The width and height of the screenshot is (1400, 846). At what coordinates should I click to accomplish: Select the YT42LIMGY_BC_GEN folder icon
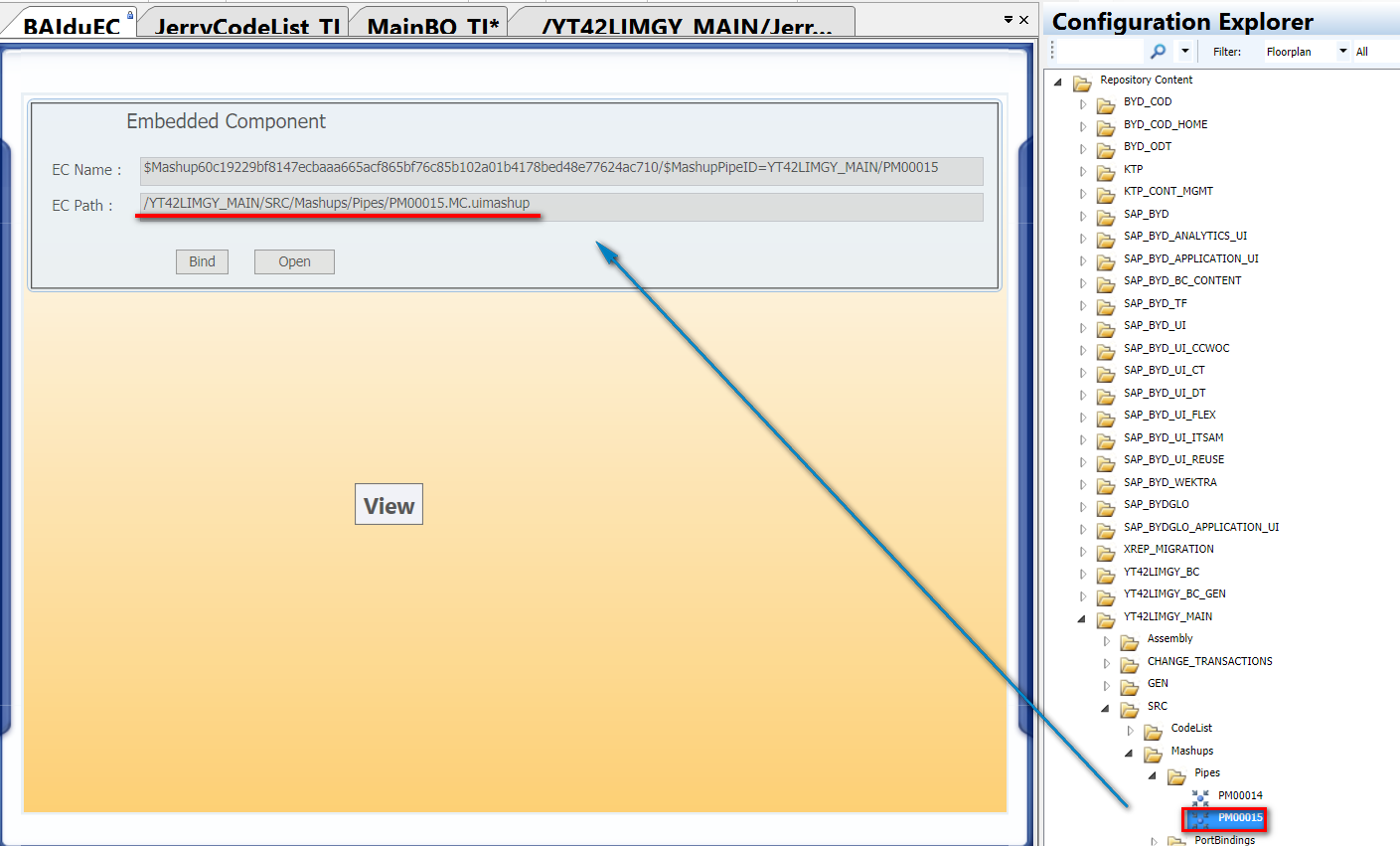pos(1106,596)
